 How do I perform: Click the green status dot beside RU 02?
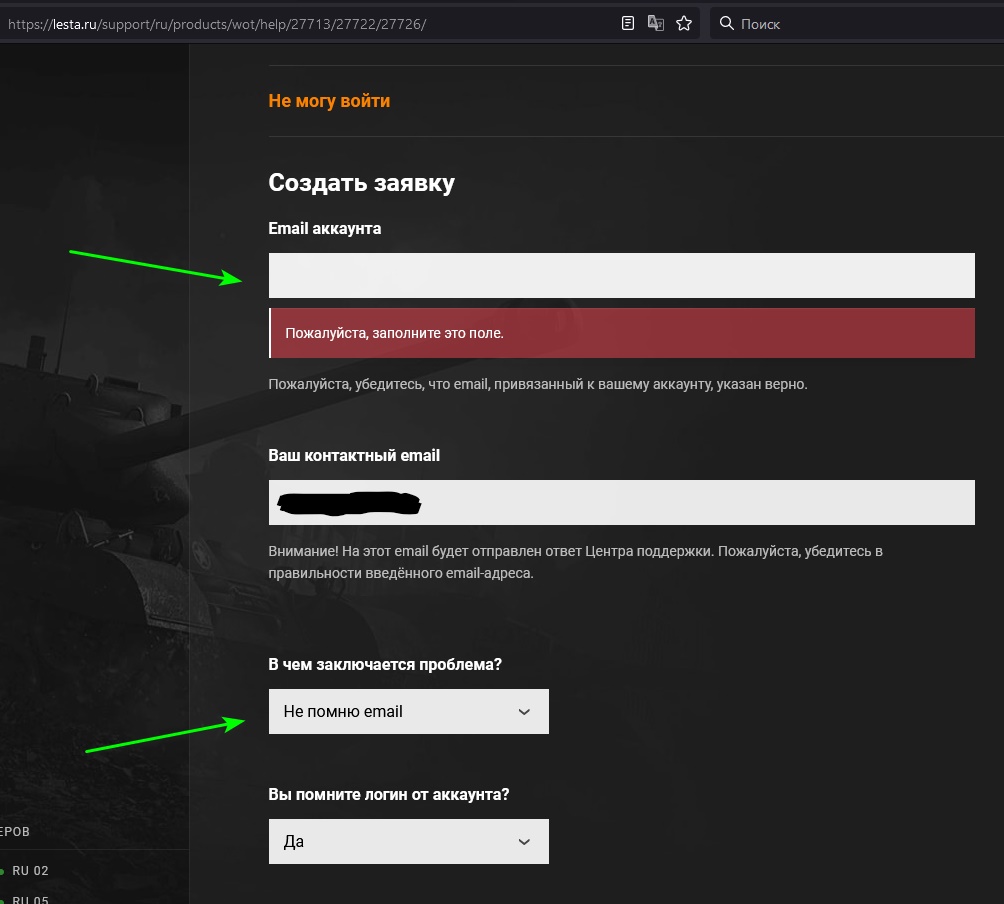2,871
